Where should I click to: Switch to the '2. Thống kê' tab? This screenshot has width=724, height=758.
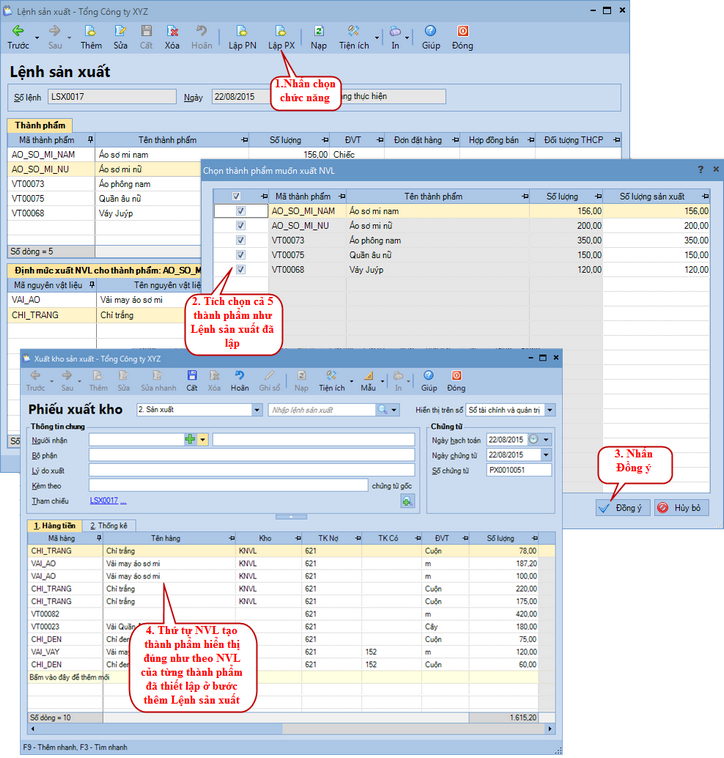108,525
